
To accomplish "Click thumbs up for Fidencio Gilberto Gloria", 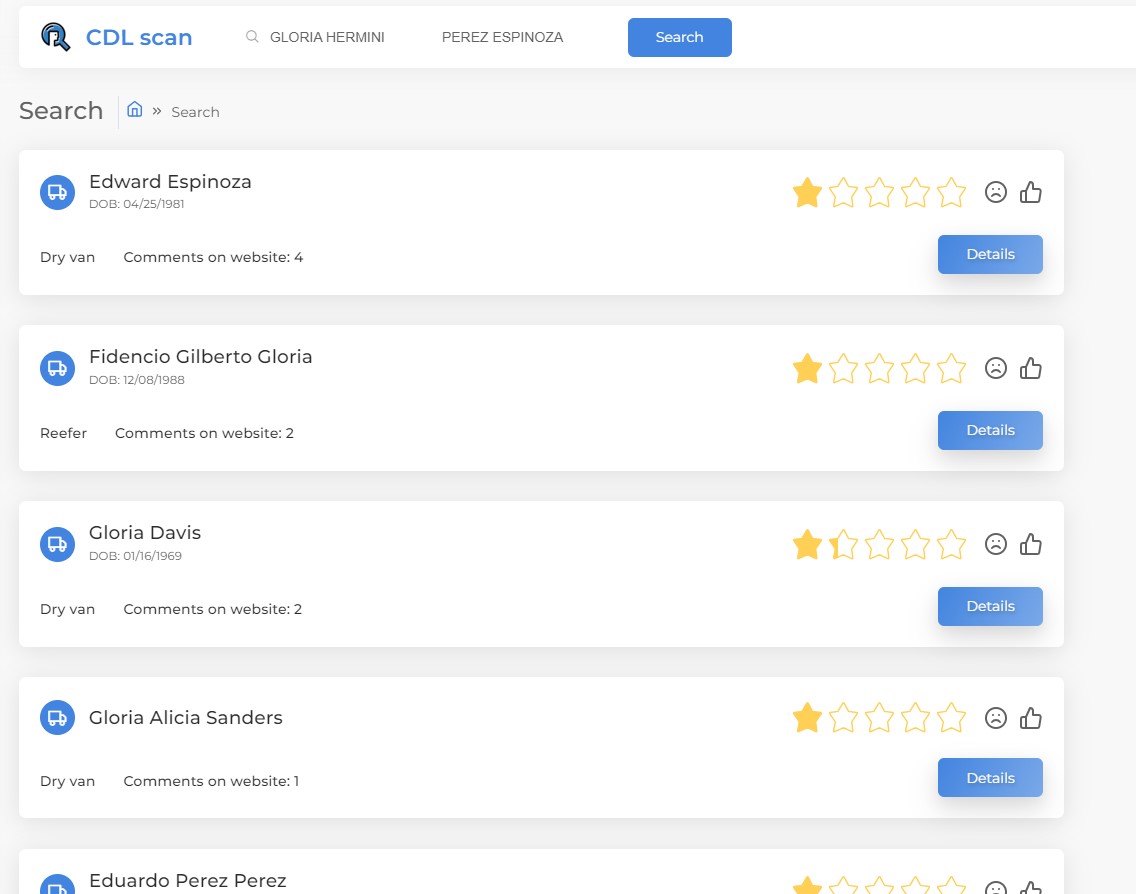I will point(1030,368).
